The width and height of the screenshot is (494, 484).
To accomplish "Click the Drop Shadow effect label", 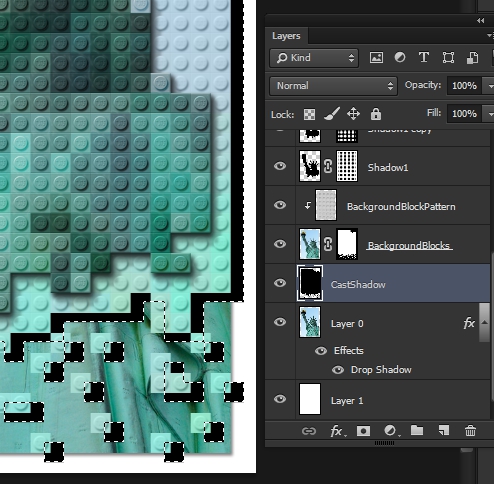I will point(381,370).
